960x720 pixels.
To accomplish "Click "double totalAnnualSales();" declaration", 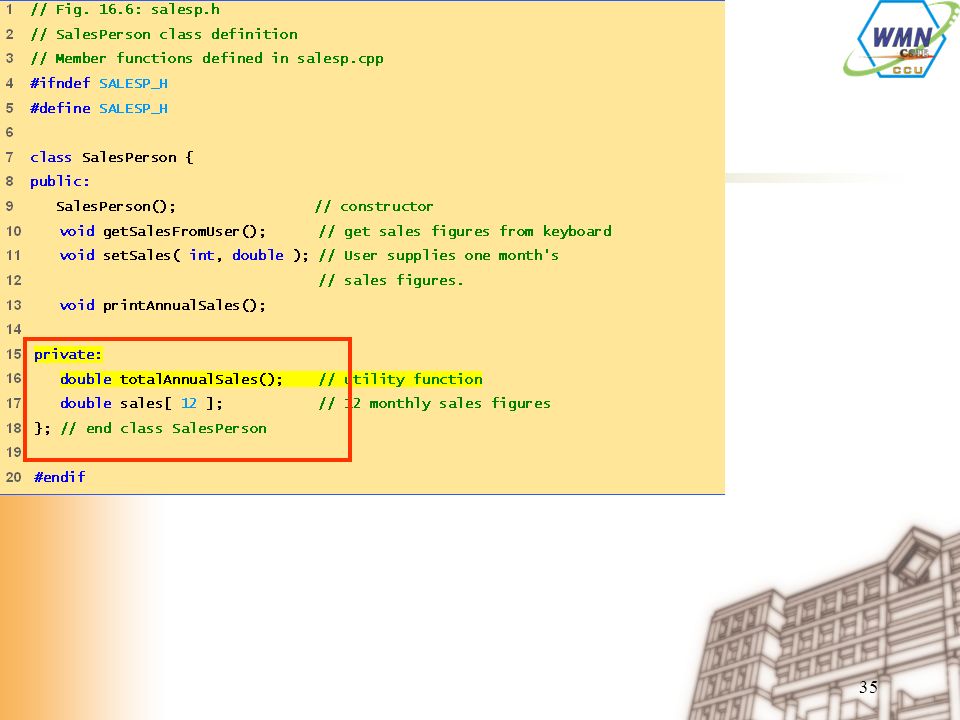I will tap(171, 379).
